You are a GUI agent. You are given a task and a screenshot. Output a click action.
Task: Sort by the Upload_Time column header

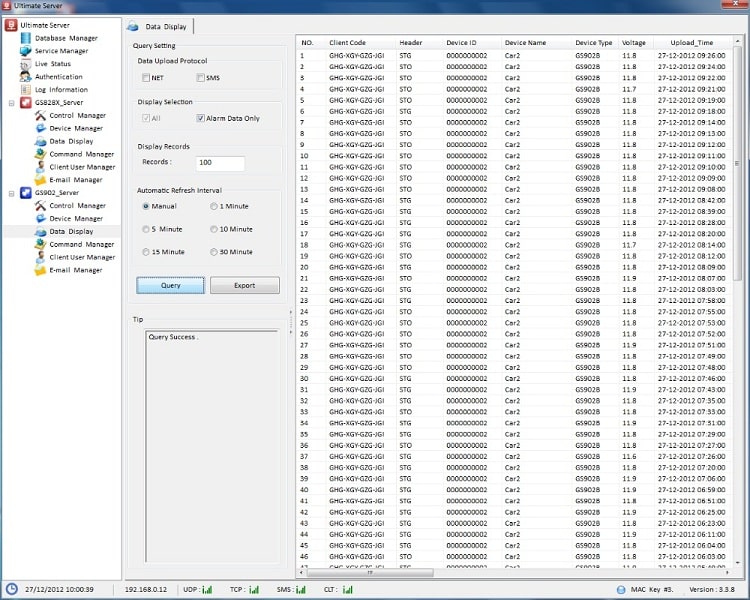[691, 43]
